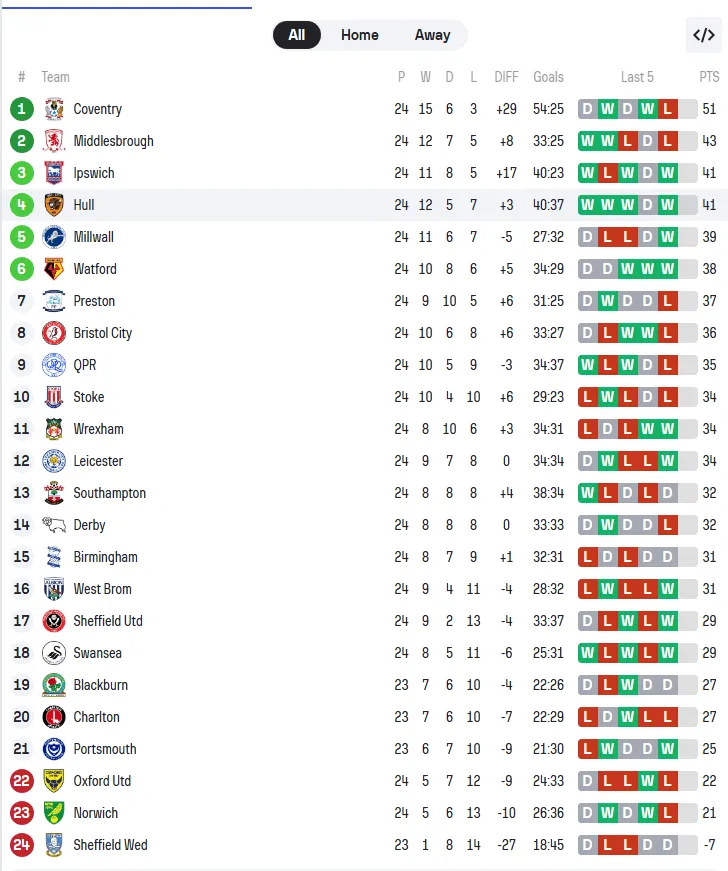This screenshot has width=728, height=871.
Task: Click Leicester's fox crest icon
Action: (54, 461)
